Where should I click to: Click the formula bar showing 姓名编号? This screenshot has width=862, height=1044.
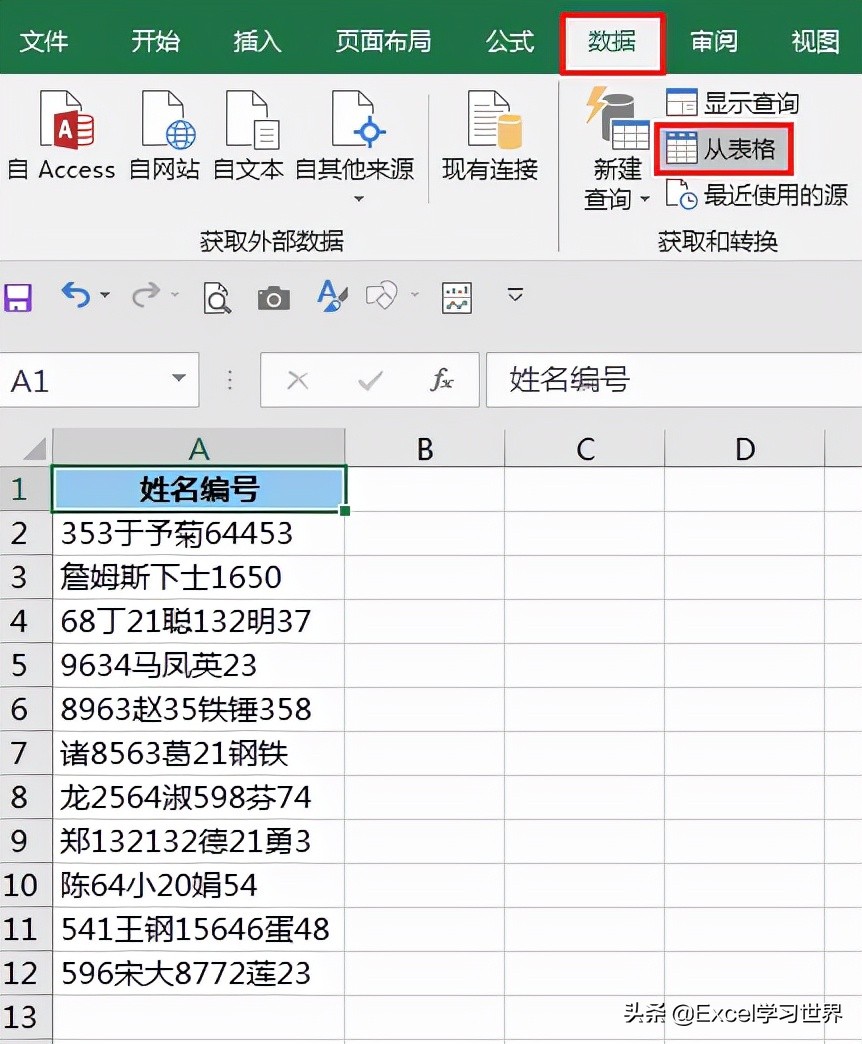(674, 380)
